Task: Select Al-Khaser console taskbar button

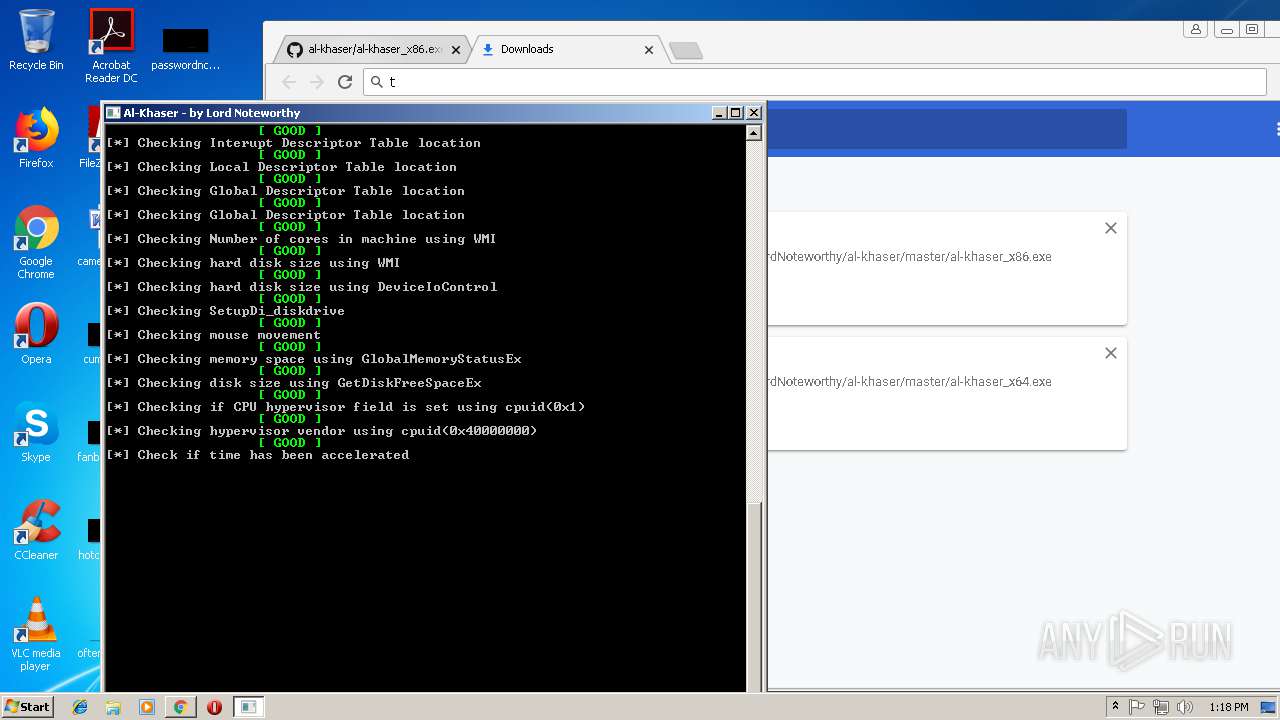Action: point(248,707)
